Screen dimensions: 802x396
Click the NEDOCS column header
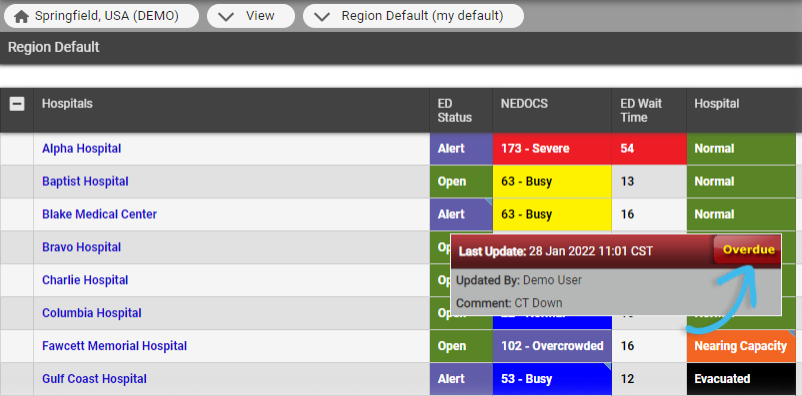[552, 110]
